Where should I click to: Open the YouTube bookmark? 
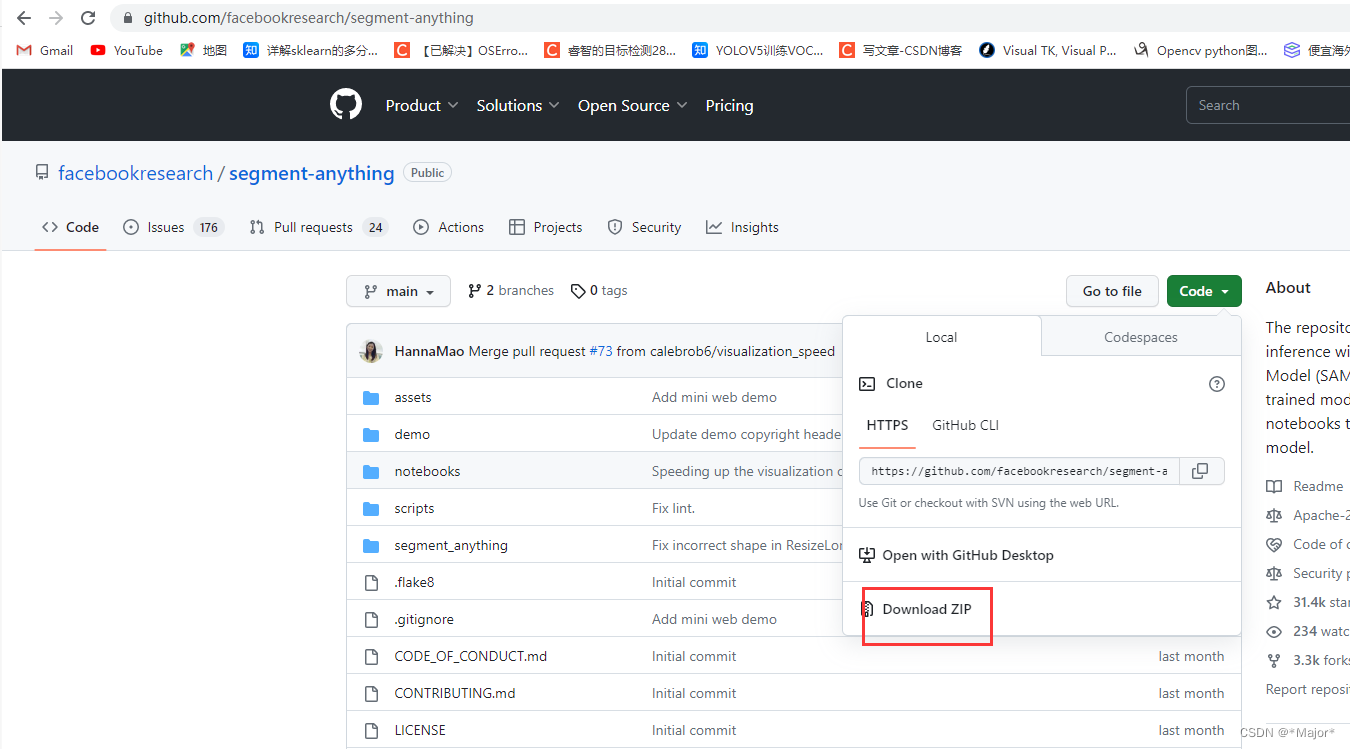click(x=126, y=50)
